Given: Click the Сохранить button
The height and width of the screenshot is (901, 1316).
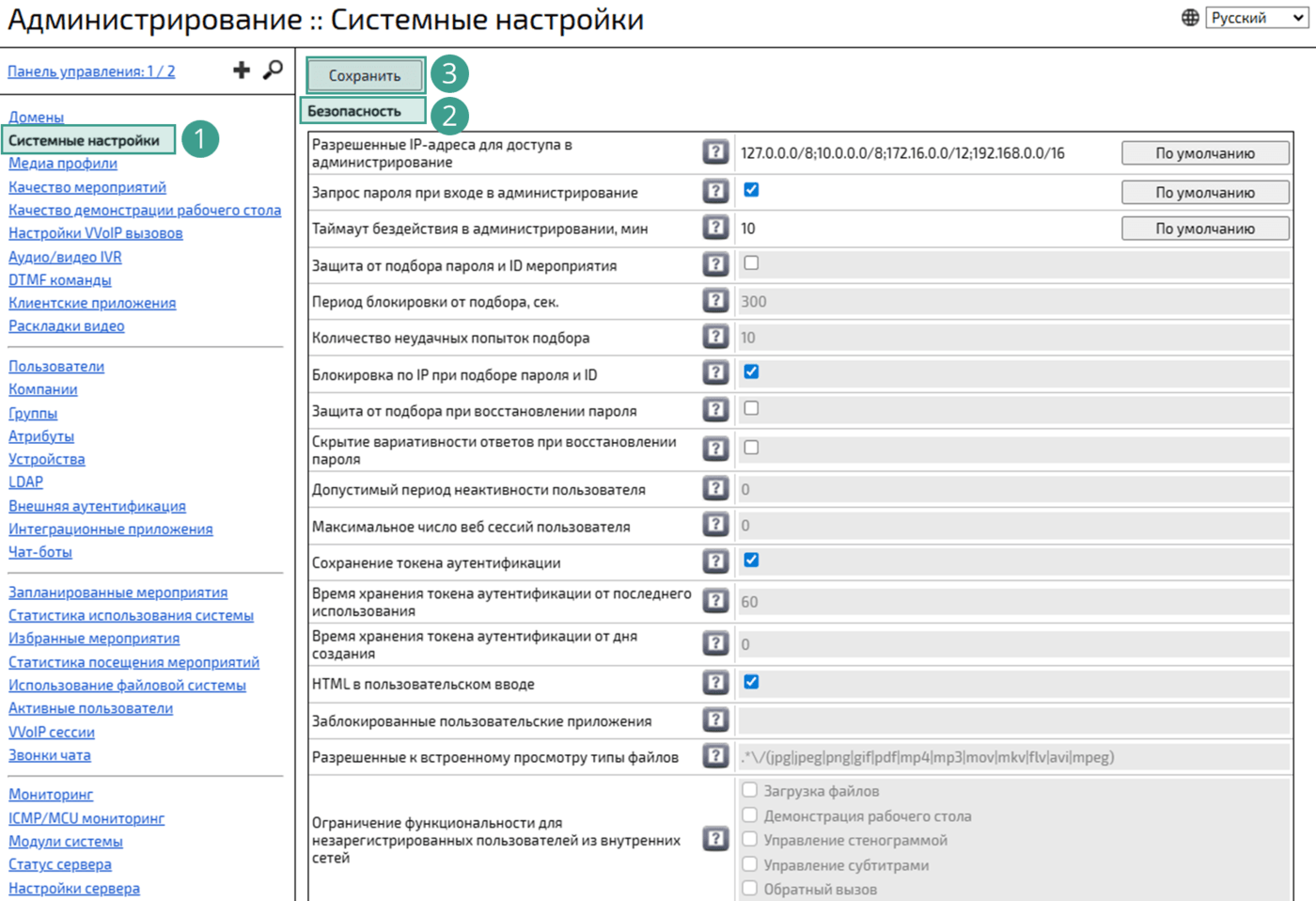Looking at the screenshot, I should pos(365,75).
